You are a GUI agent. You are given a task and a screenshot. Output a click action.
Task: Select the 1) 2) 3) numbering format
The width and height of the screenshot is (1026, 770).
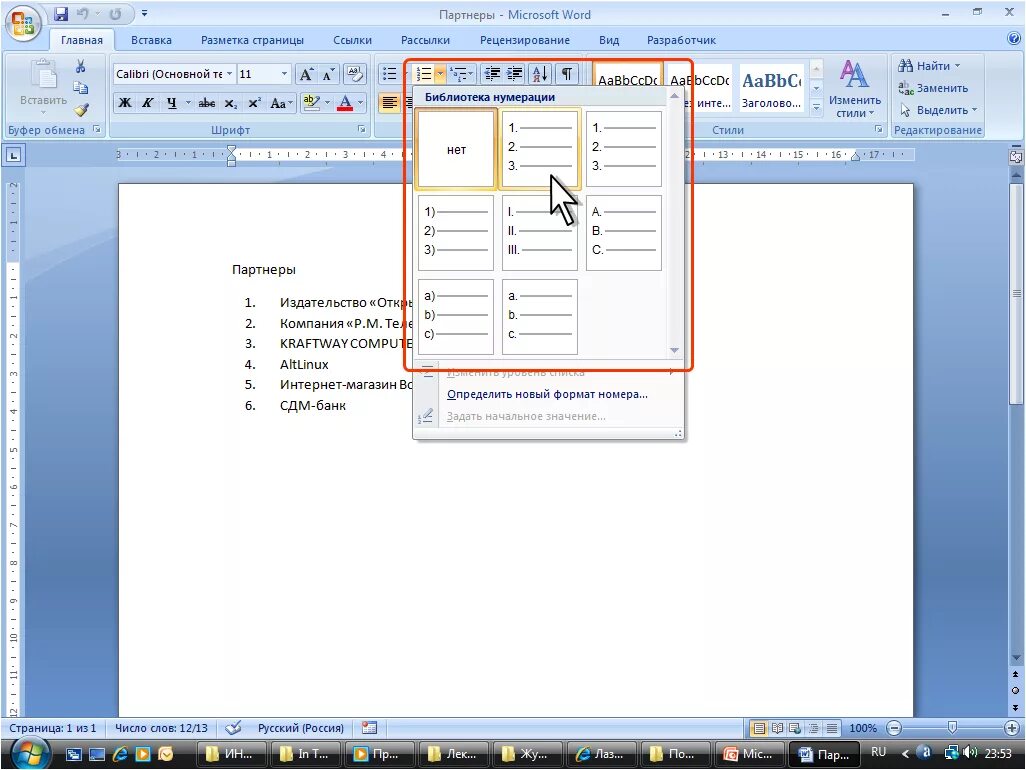click(x=456, y=233)
